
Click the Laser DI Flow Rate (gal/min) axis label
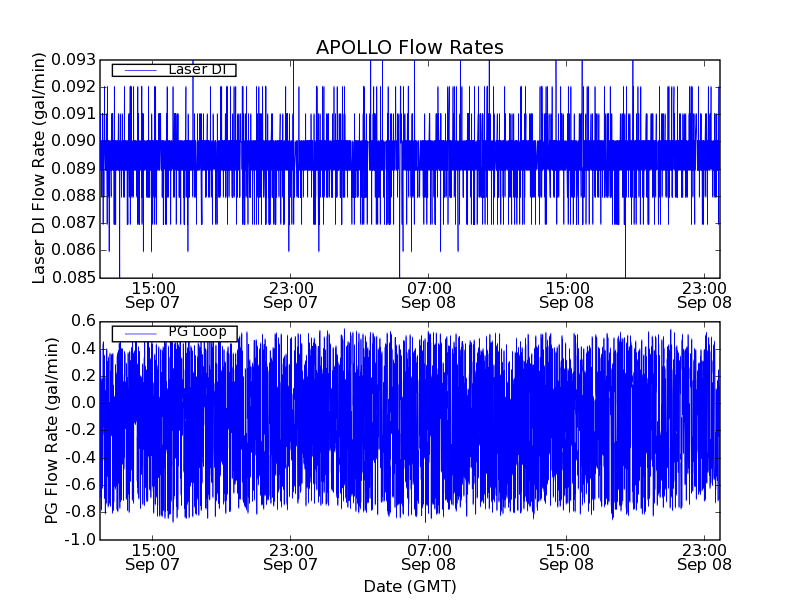pyautogui.click(x=39, y=168)
